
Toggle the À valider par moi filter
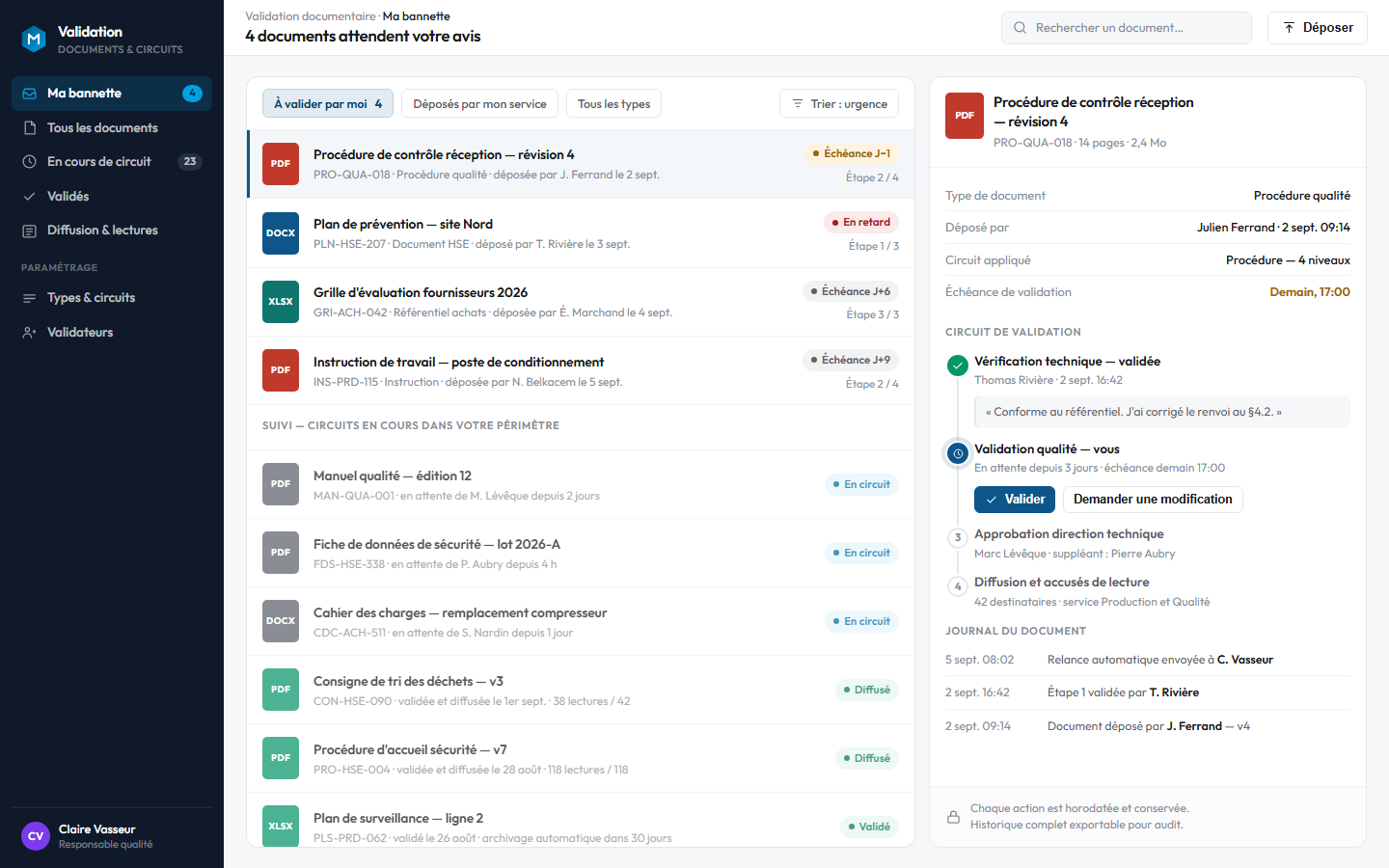click(x=328, y=104)
